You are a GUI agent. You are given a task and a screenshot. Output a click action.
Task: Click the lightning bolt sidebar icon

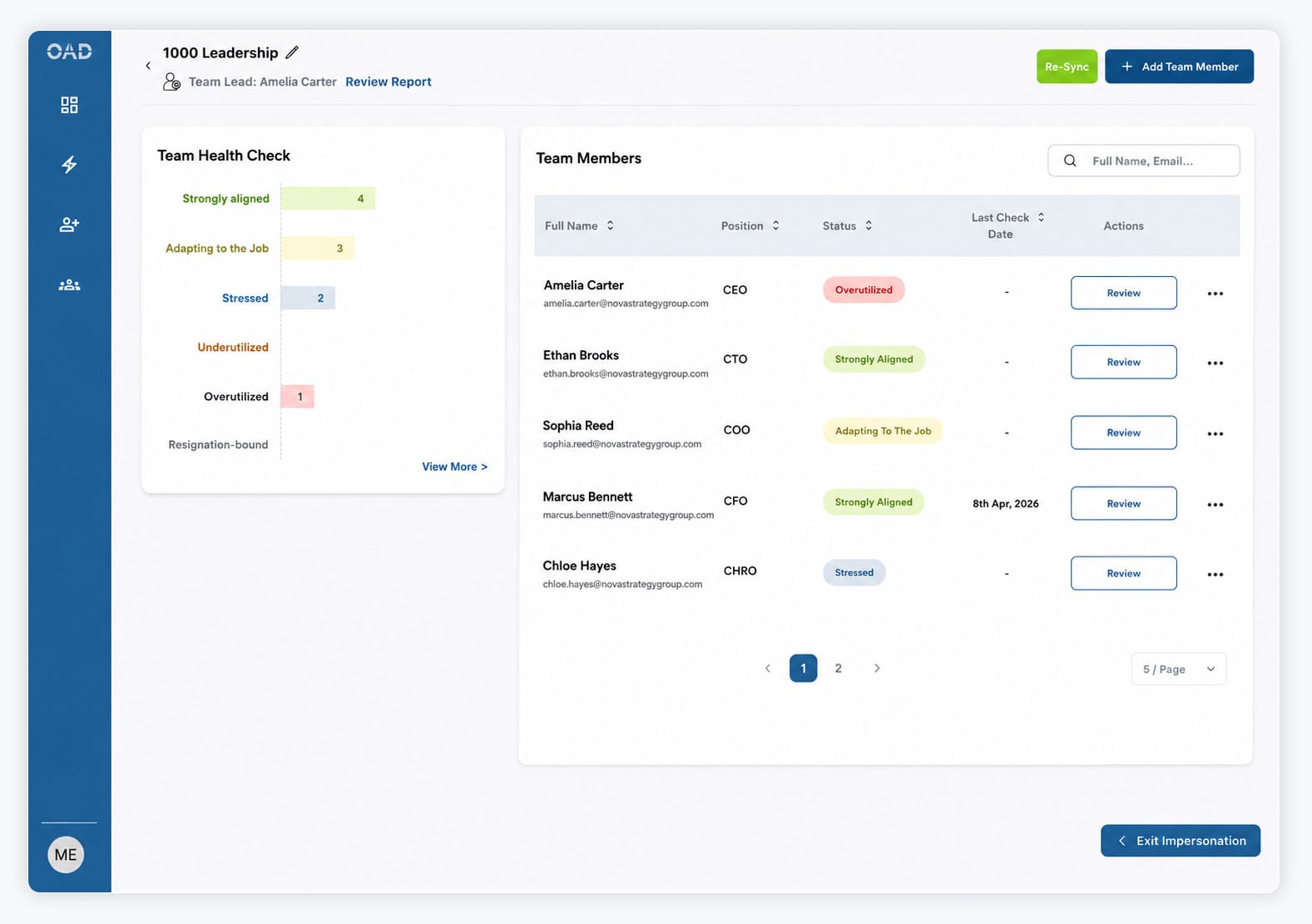[69, 165]
